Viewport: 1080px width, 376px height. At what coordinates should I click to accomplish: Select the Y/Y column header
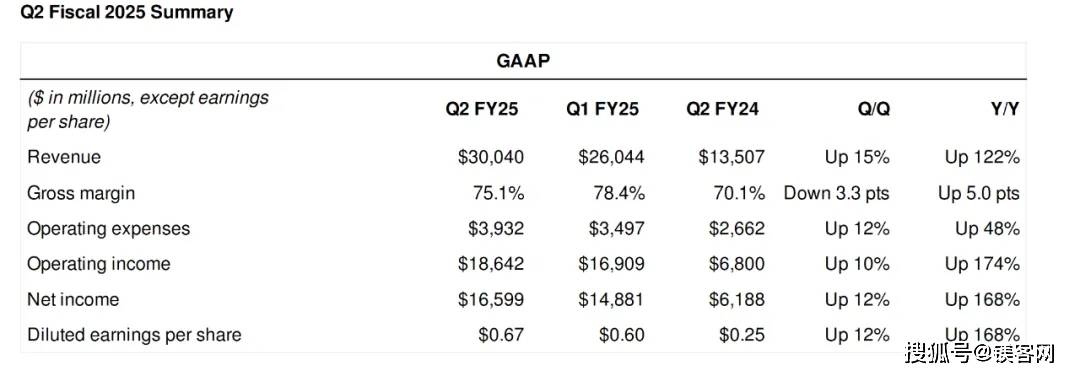click(1004, 109)
